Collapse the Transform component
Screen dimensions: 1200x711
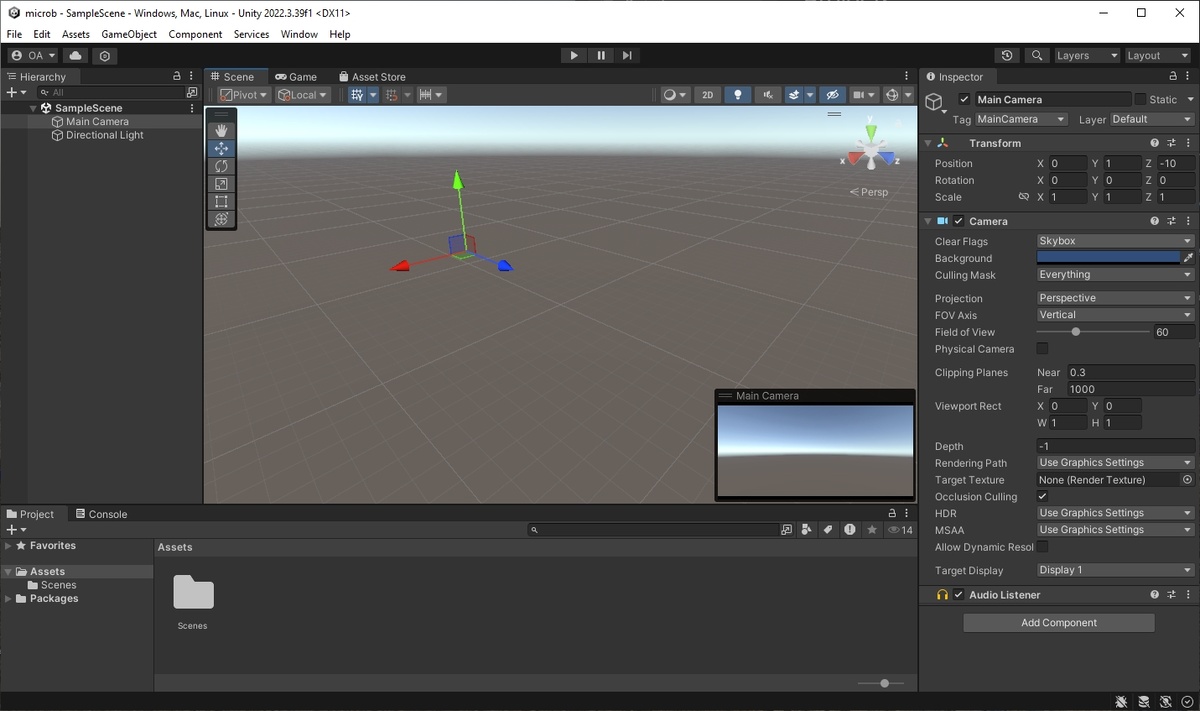click(x=927, y=143)
